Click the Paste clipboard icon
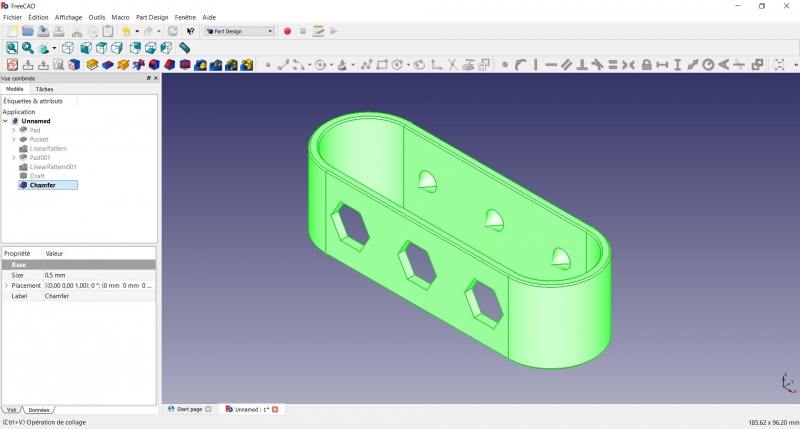The height and width of the screenshot is (429, 800). (x=108, y=31)
